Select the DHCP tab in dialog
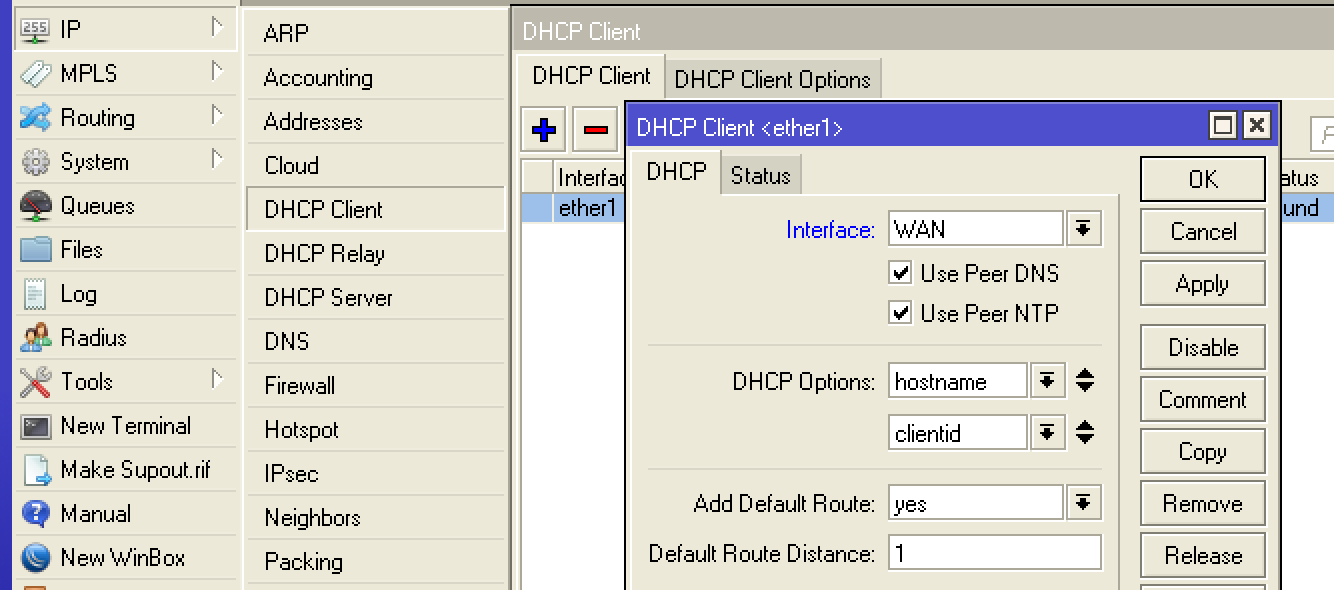1334x590 pixels. click(676, 172)
